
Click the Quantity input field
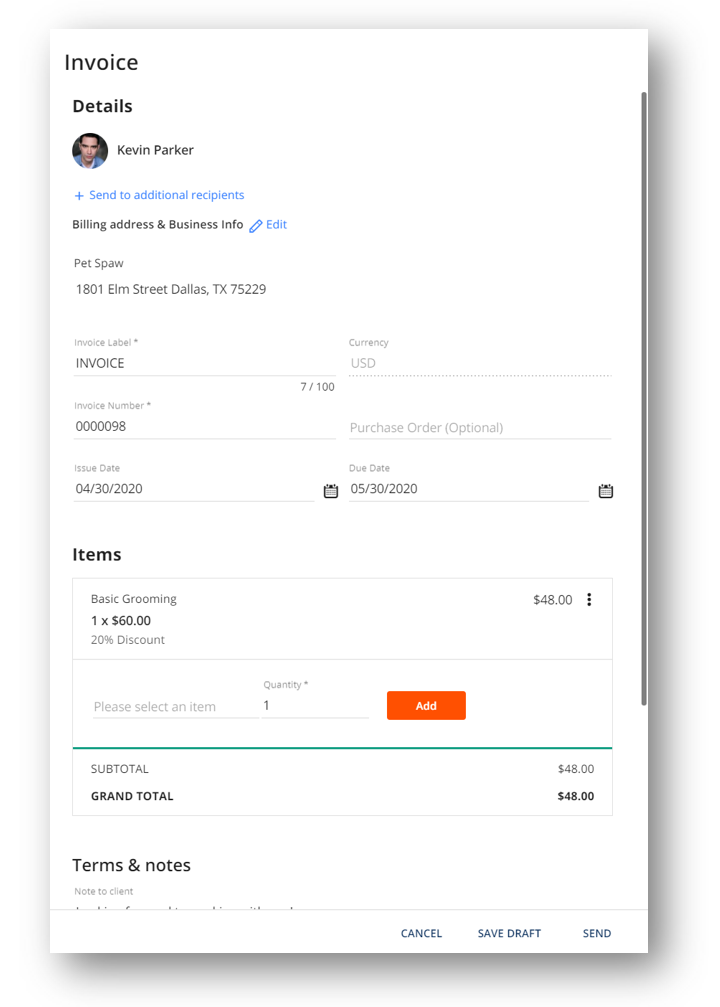coord(315,706)
